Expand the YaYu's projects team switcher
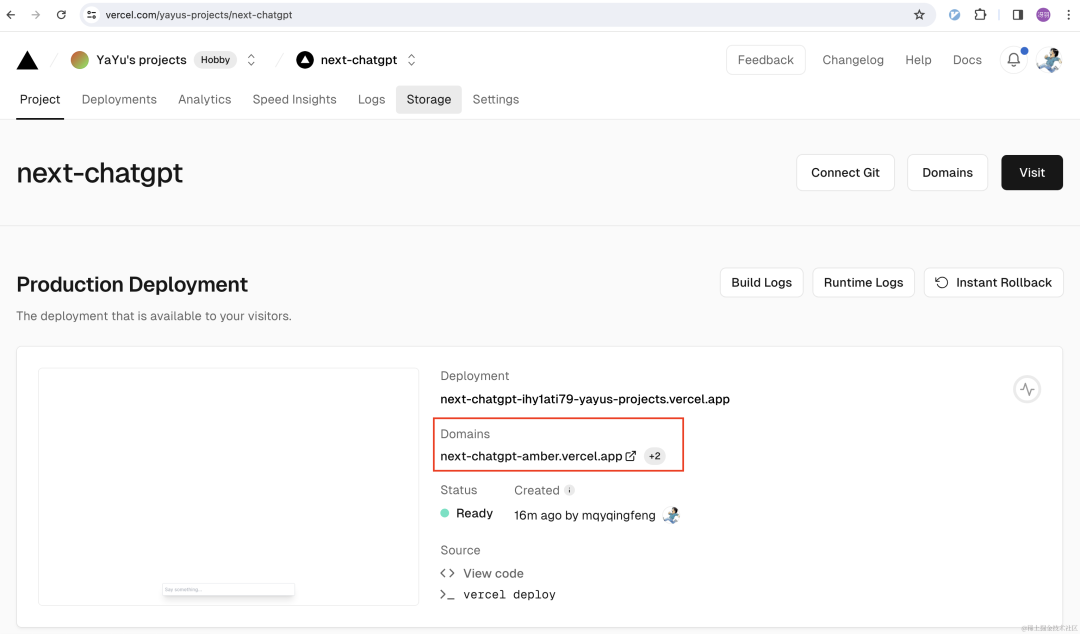Image resolution: width=1080 pixels, height=634 pixels. click(251, 60)
